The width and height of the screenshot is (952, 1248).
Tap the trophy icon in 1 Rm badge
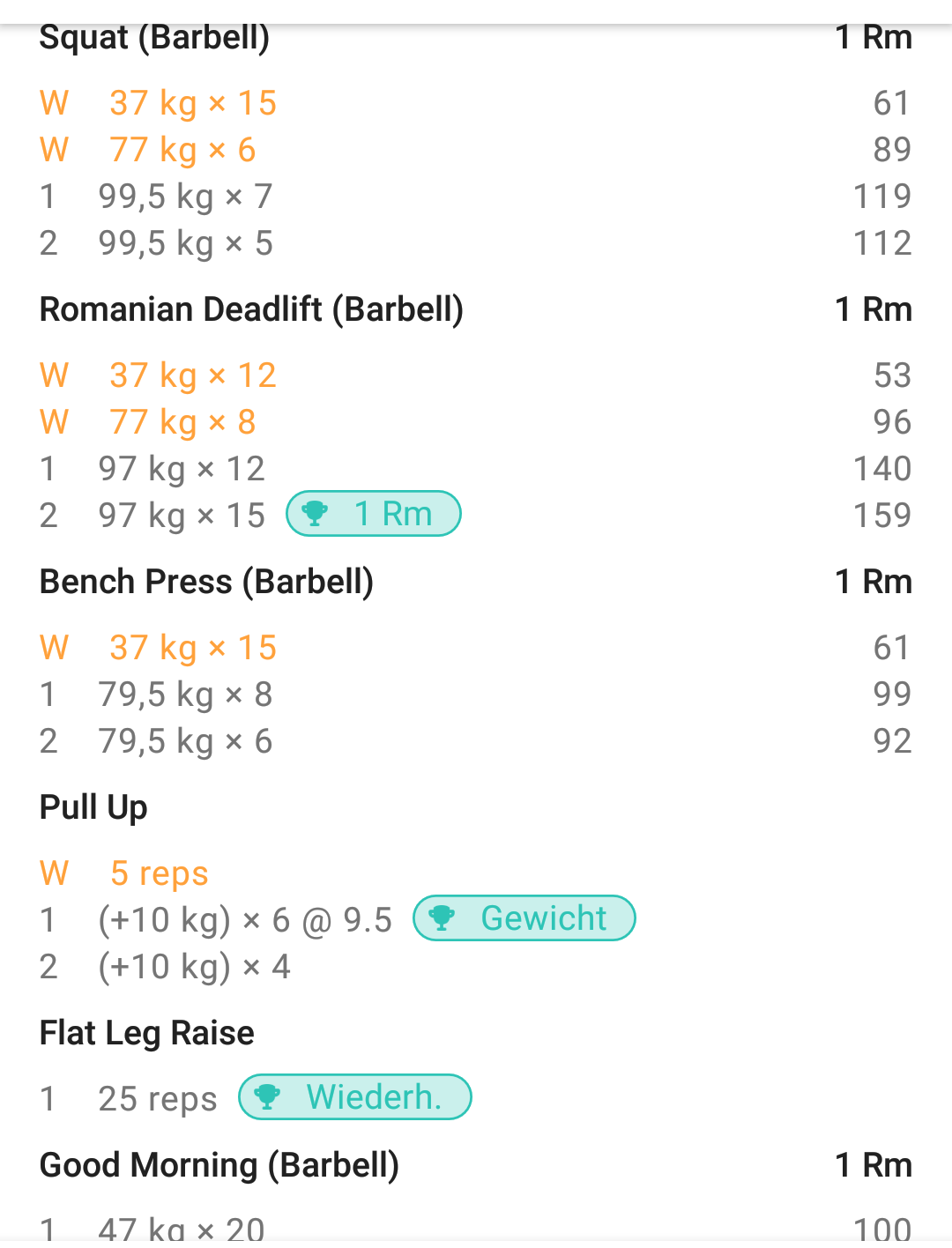315,514
